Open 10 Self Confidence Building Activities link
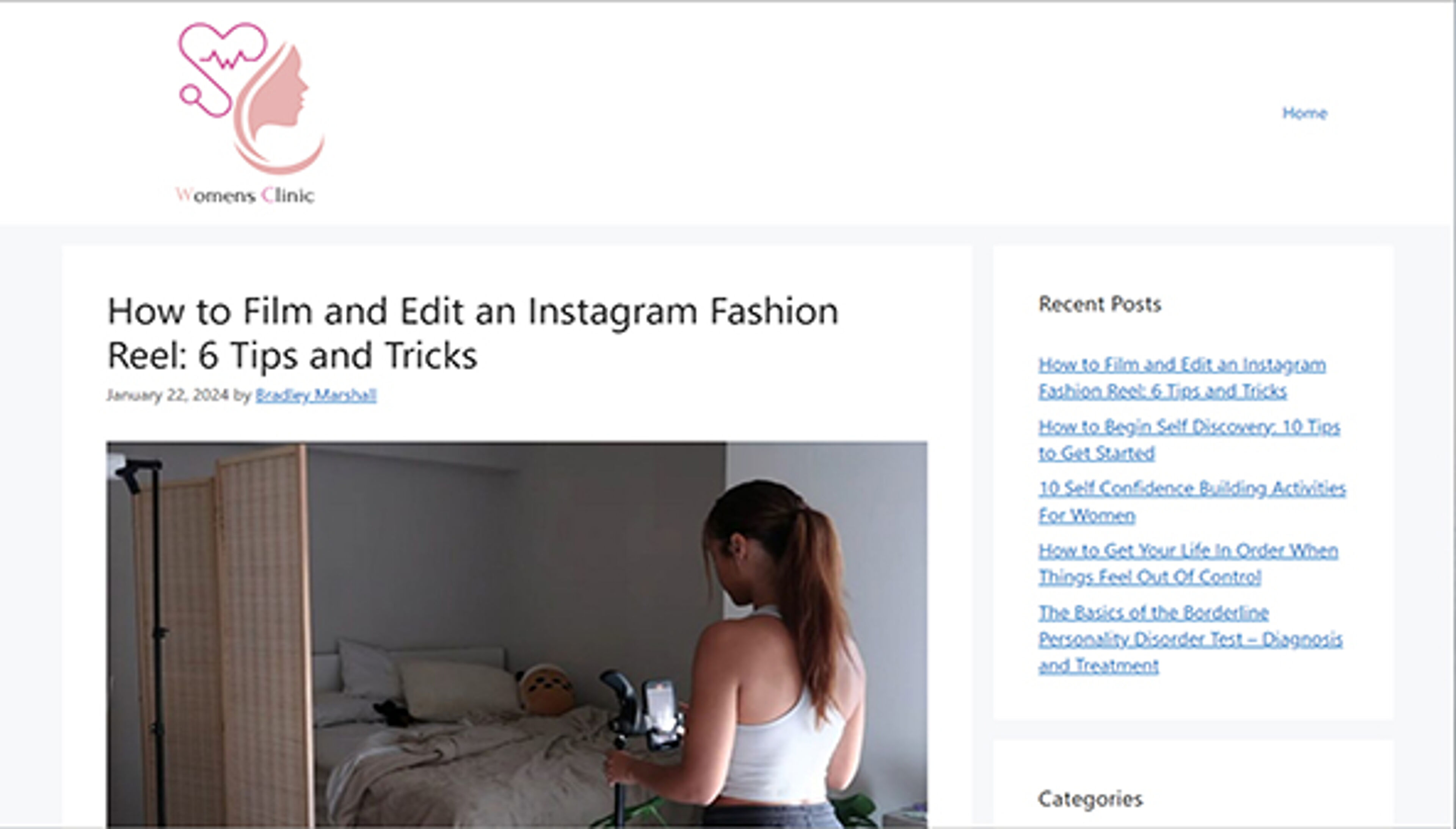 1191,502
